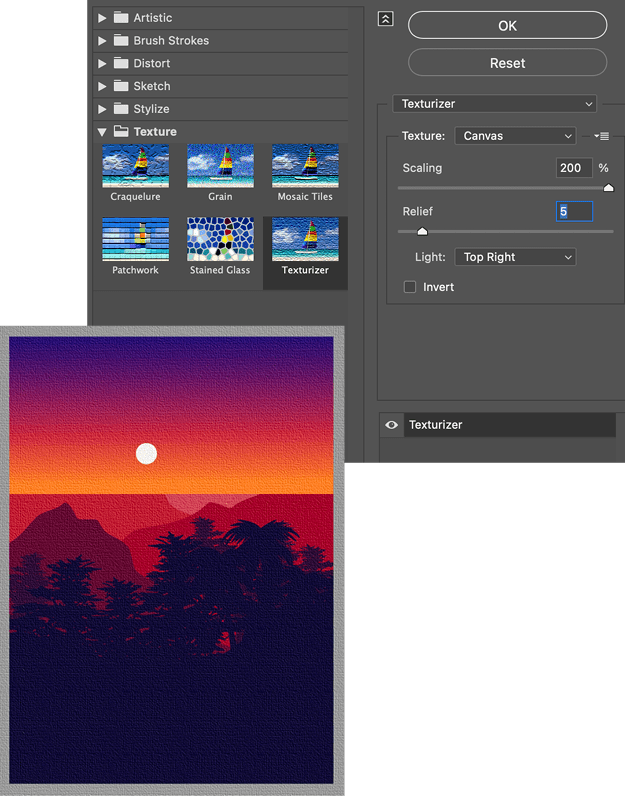Open the texture load flyout menu icon

[x=601, y=136]
